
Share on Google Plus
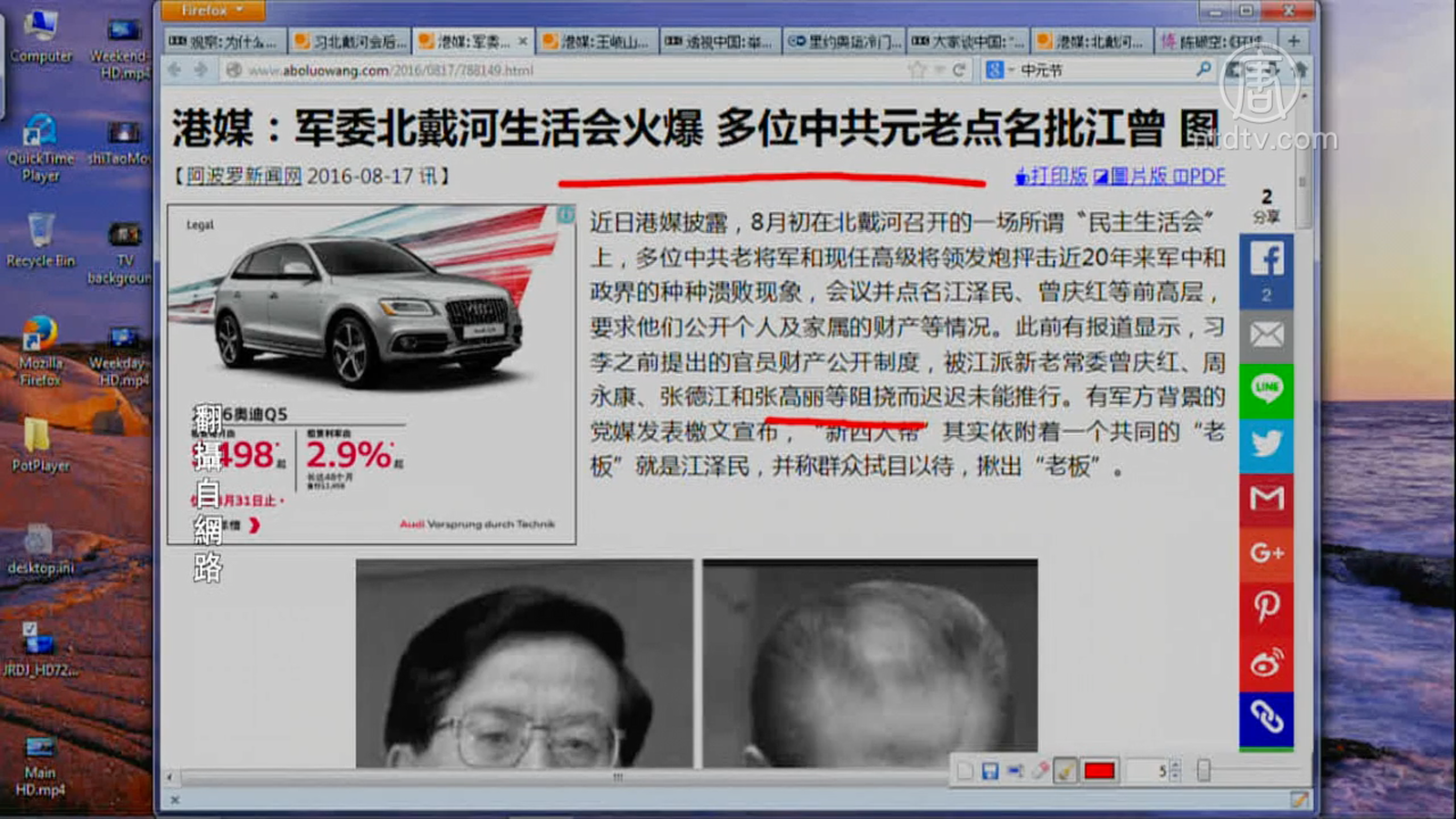point(1266,552)
